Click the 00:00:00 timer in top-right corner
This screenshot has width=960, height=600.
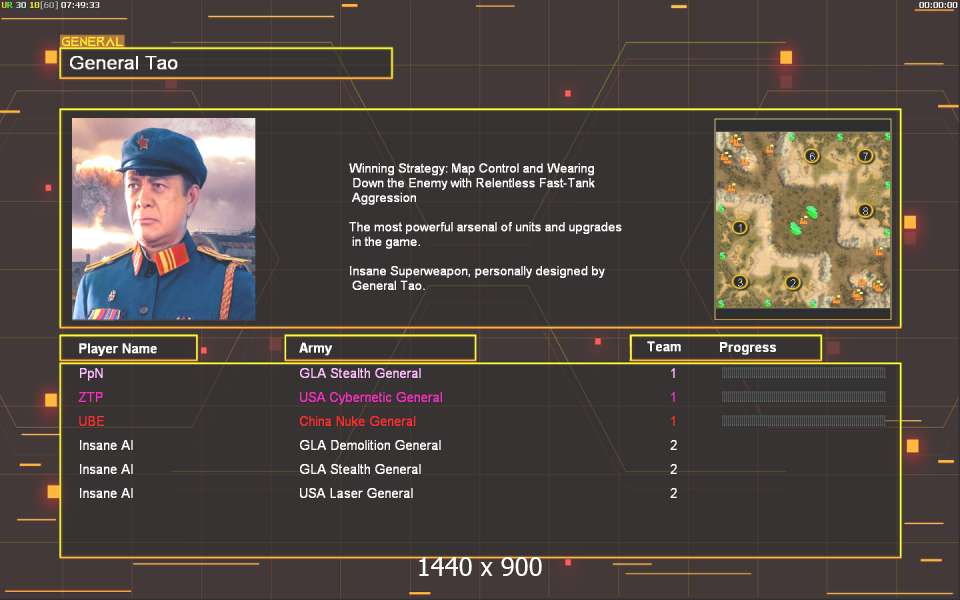pos(937,5)
